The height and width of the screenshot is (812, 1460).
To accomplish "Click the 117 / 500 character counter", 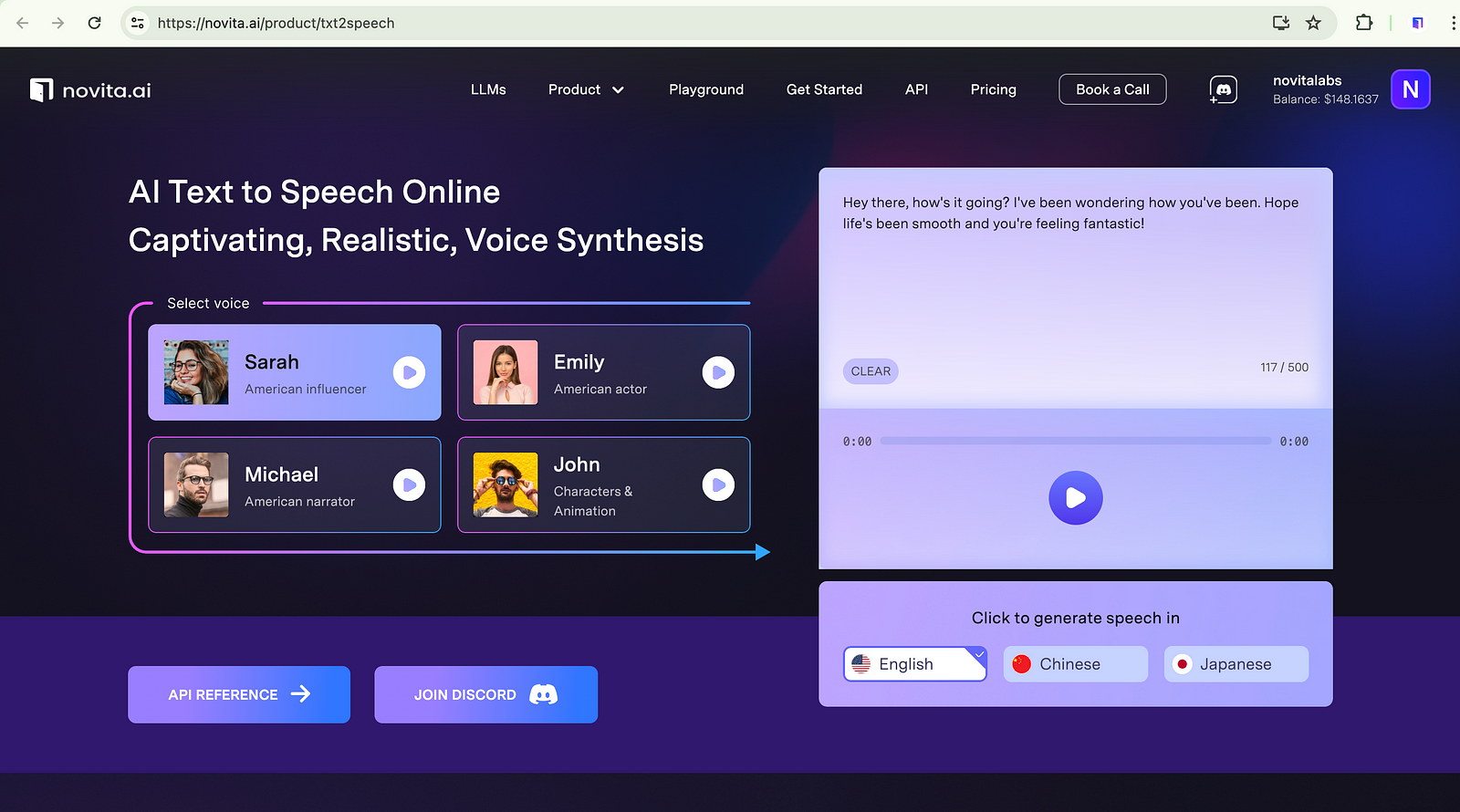I will [1284, 368].
